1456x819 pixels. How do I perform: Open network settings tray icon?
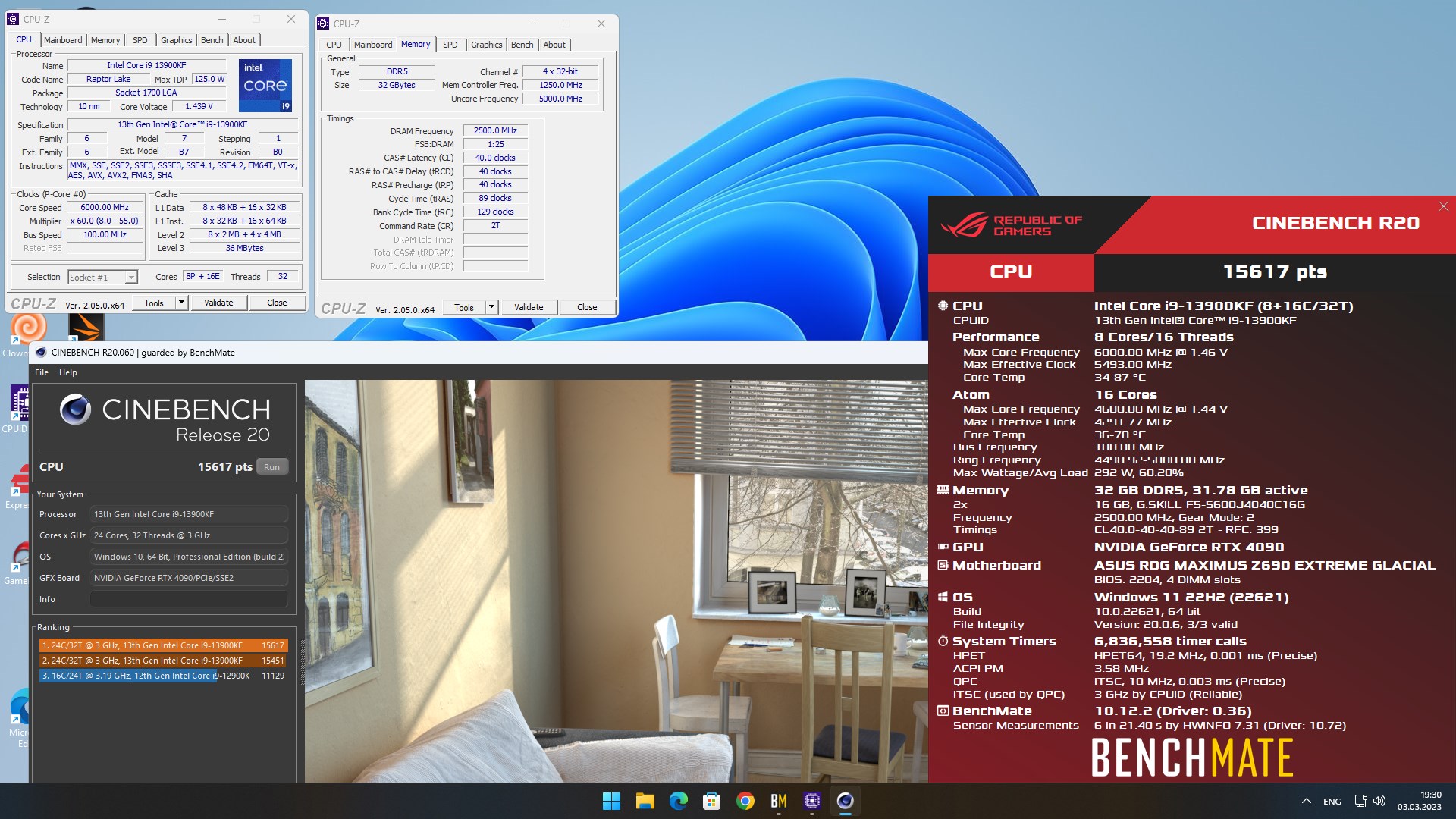coord(1360,801)
